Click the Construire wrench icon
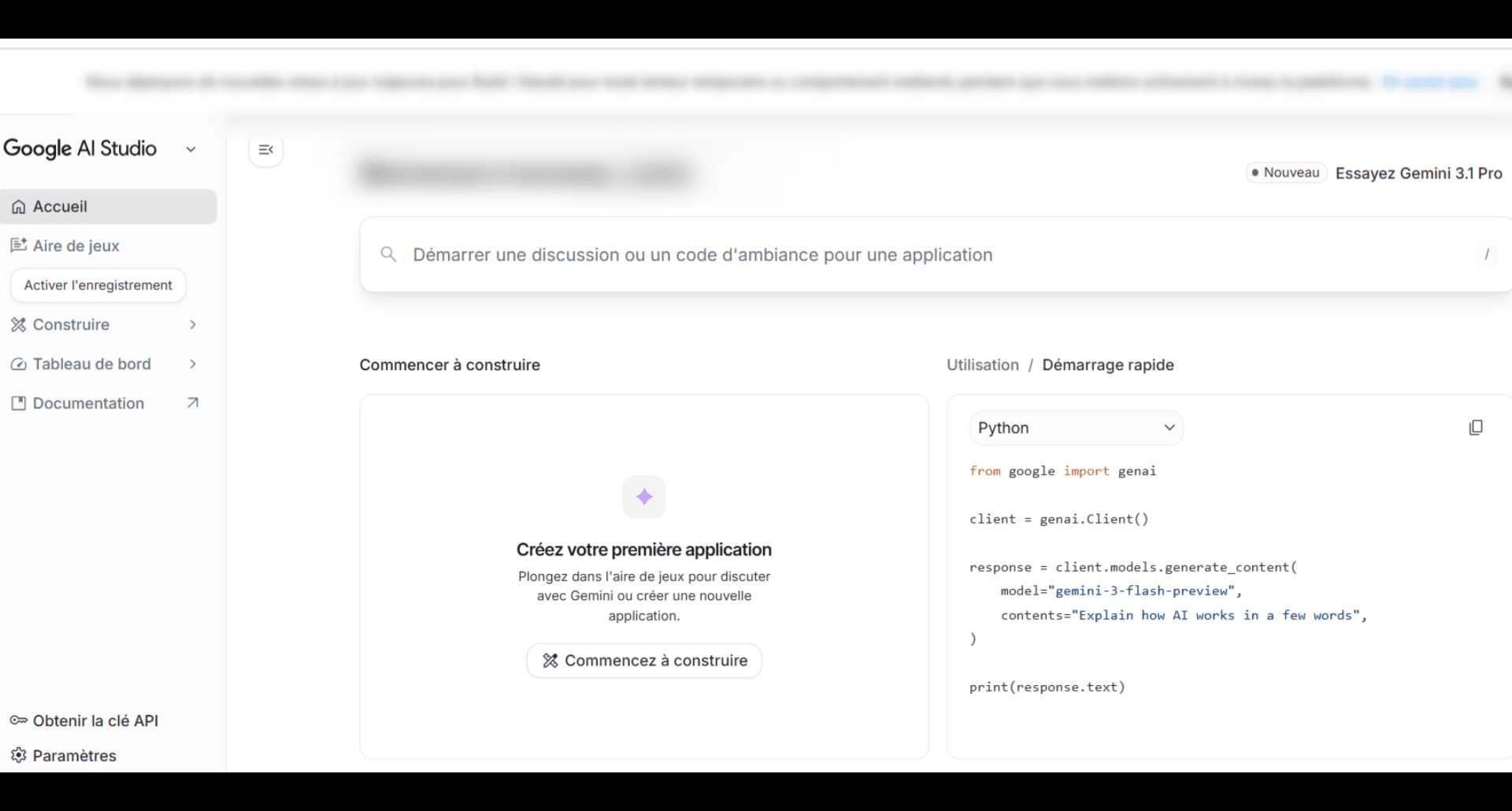The height and width of the screenshot is (811, 1512). pos(18,324)
